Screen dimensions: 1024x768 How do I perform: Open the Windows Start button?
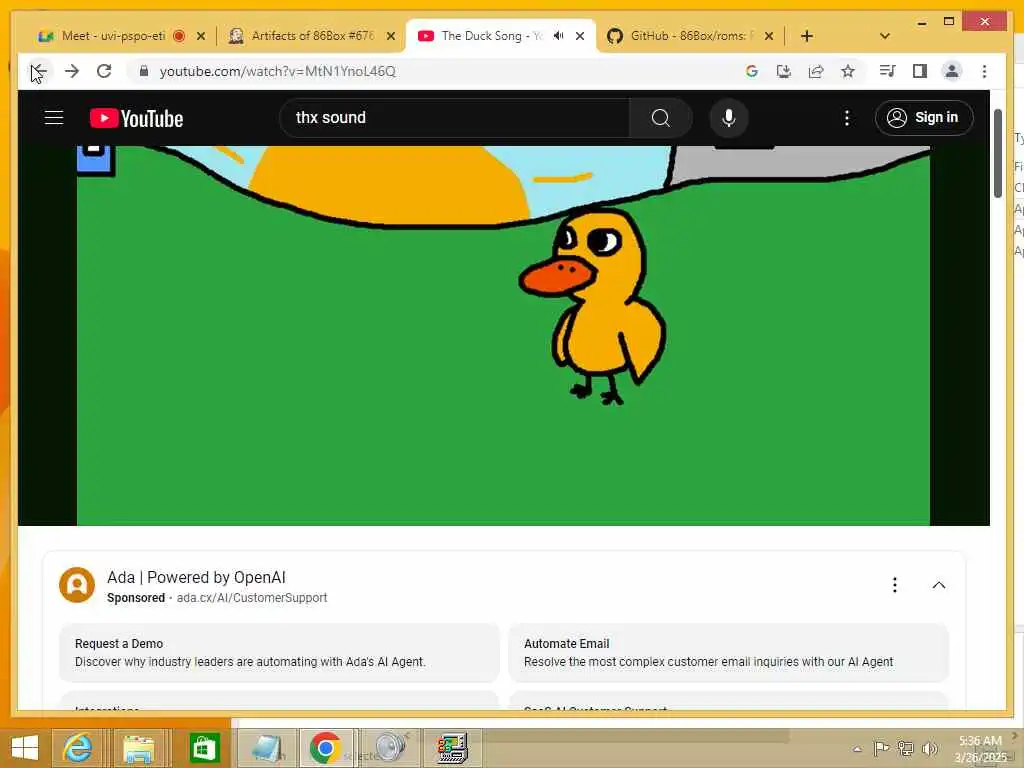tap(25, 748)
